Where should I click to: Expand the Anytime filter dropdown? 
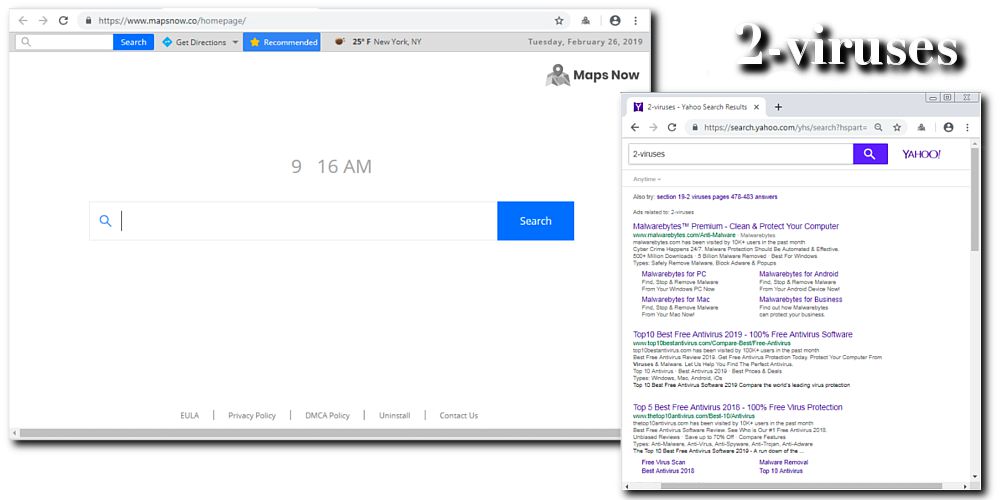pyautogui.click(x=647, y=179)
